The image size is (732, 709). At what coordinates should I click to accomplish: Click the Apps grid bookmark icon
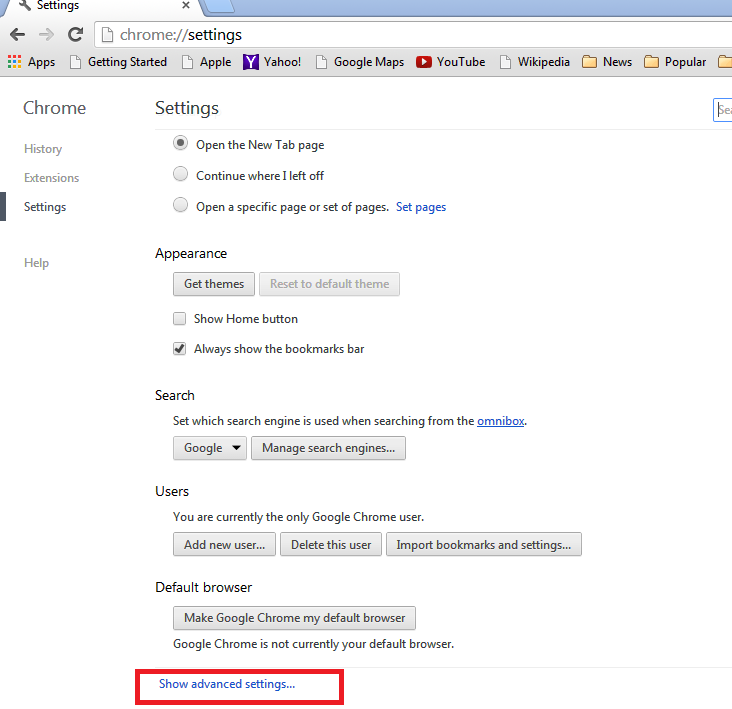[14, 62]
